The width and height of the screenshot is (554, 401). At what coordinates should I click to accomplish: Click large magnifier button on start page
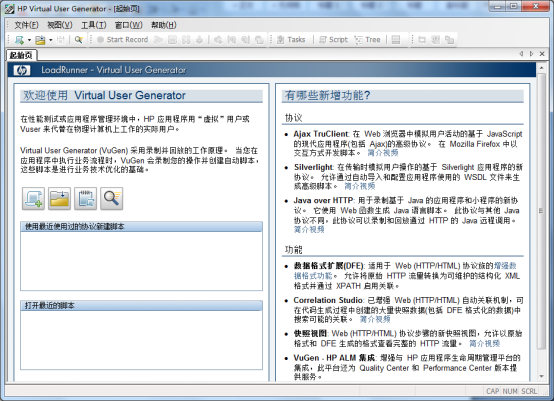click(x=112, y=199)
